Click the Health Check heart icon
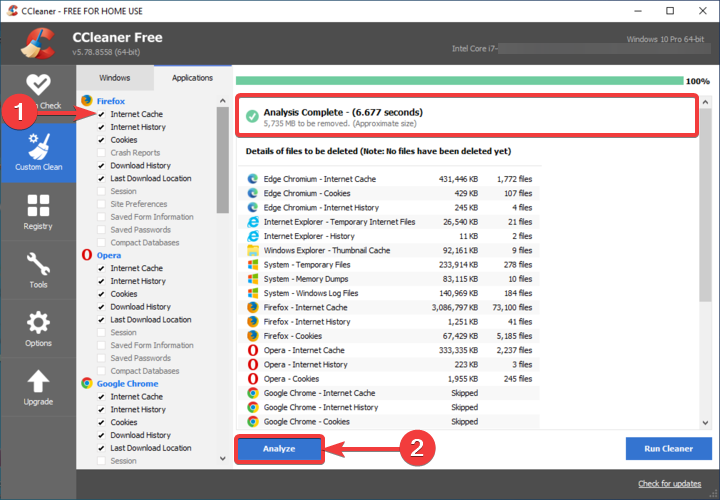The width and height of the screenshot is (720, 500). coord(38,84)
